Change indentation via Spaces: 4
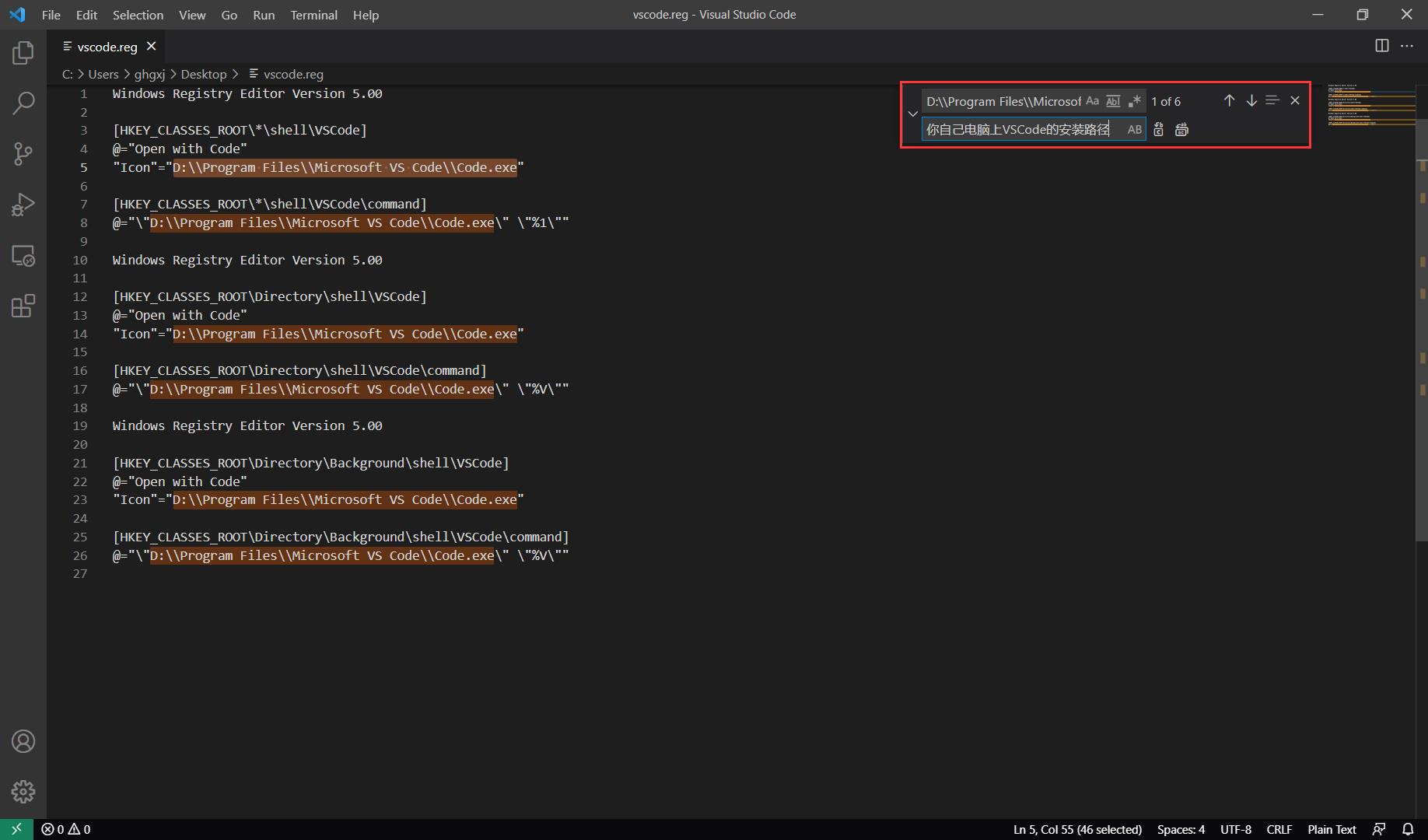 coord(1181,829)
